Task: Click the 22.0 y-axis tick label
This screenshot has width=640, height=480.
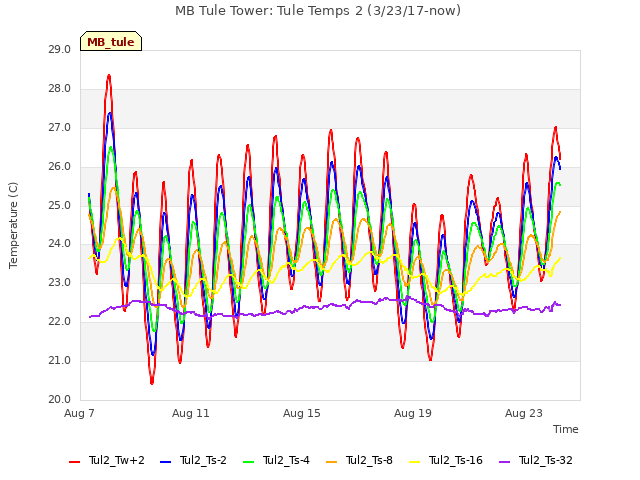Action: tap(60, 322)
